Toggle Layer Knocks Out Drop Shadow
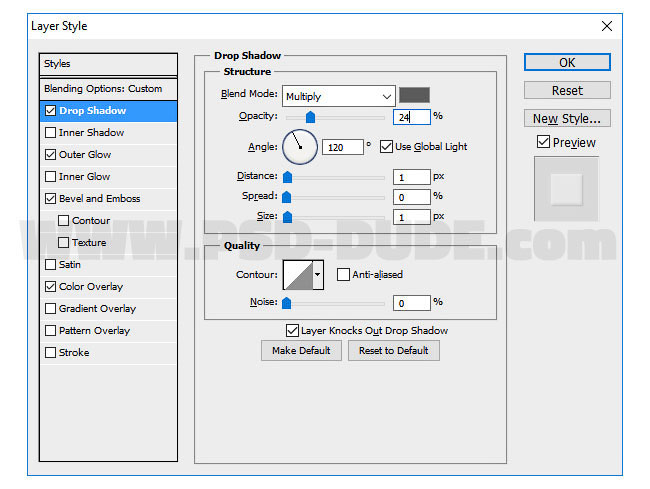This screenshot has height=489, width=650. tap(292, 330)
